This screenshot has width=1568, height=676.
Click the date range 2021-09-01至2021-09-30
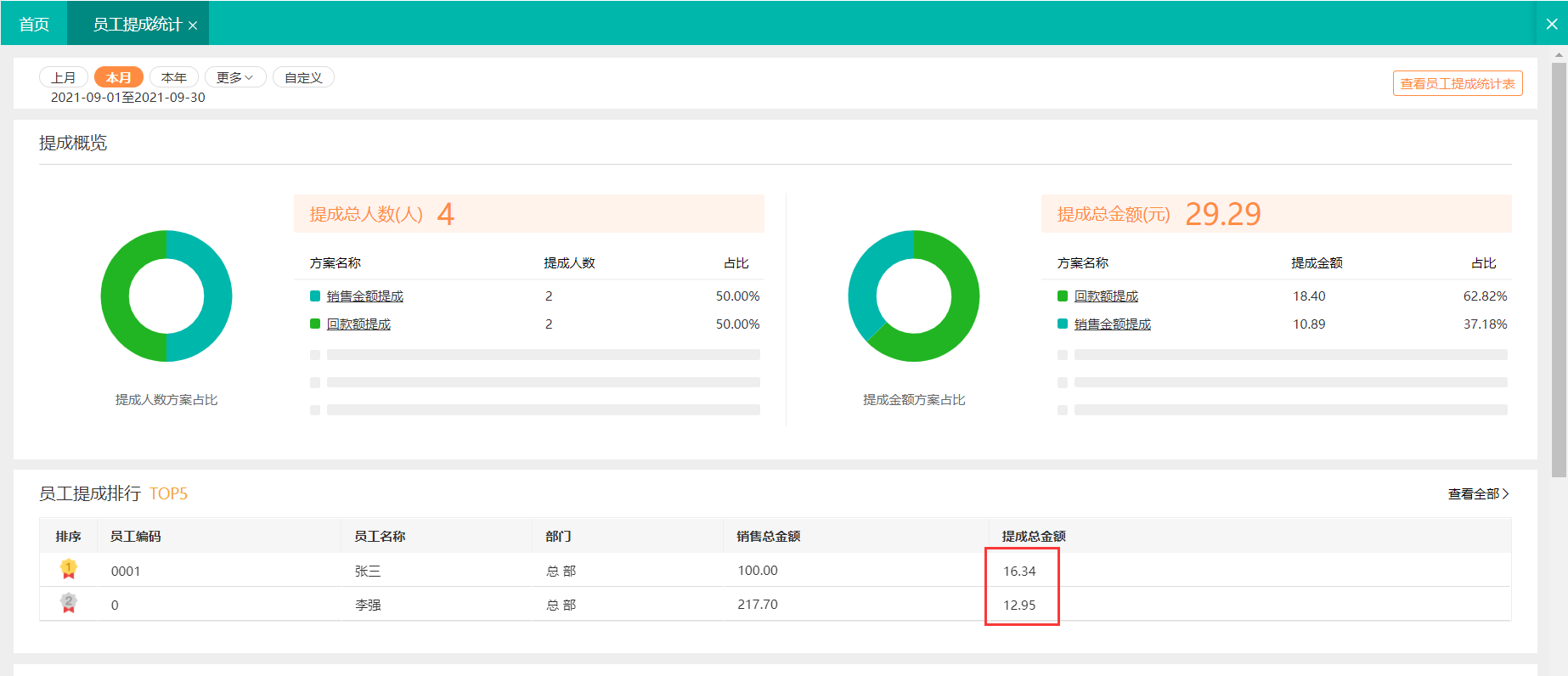point(128,97)
